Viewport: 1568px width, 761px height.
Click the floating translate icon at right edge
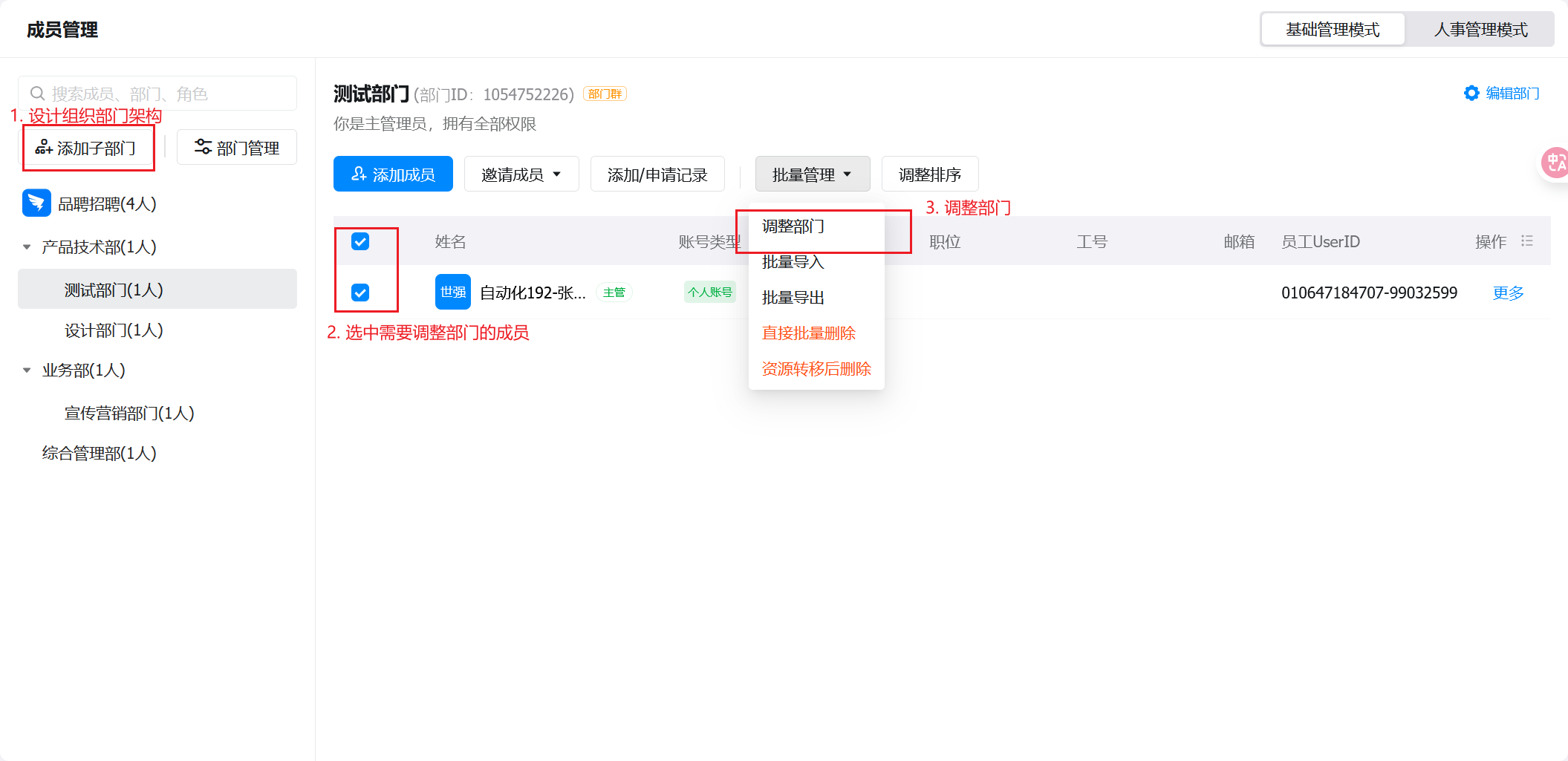[1555, 163]
